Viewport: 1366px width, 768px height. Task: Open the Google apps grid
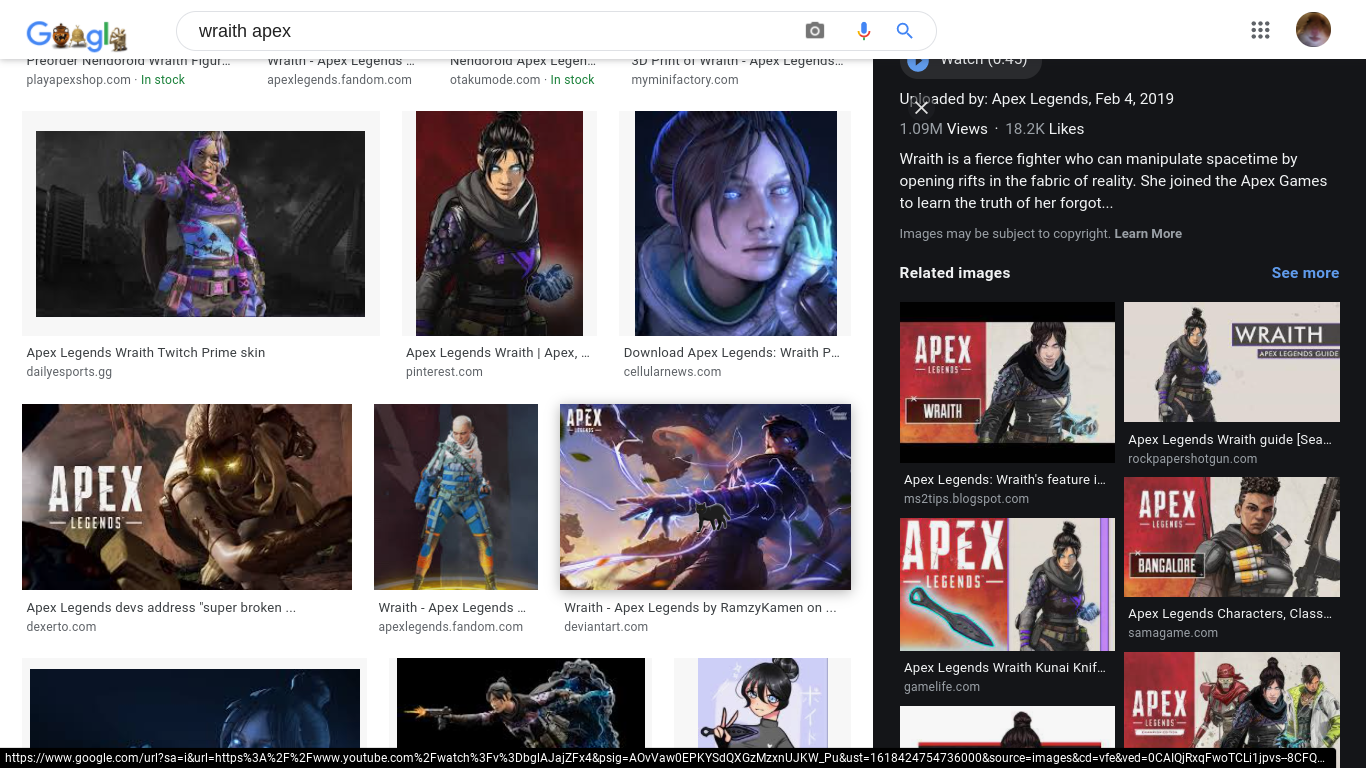point(1260,30)
